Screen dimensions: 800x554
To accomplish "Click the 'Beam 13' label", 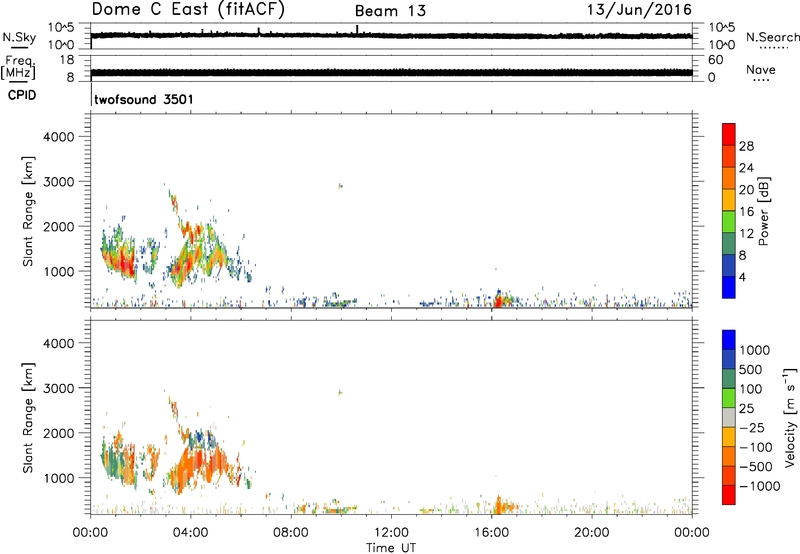I will (390, 11).
